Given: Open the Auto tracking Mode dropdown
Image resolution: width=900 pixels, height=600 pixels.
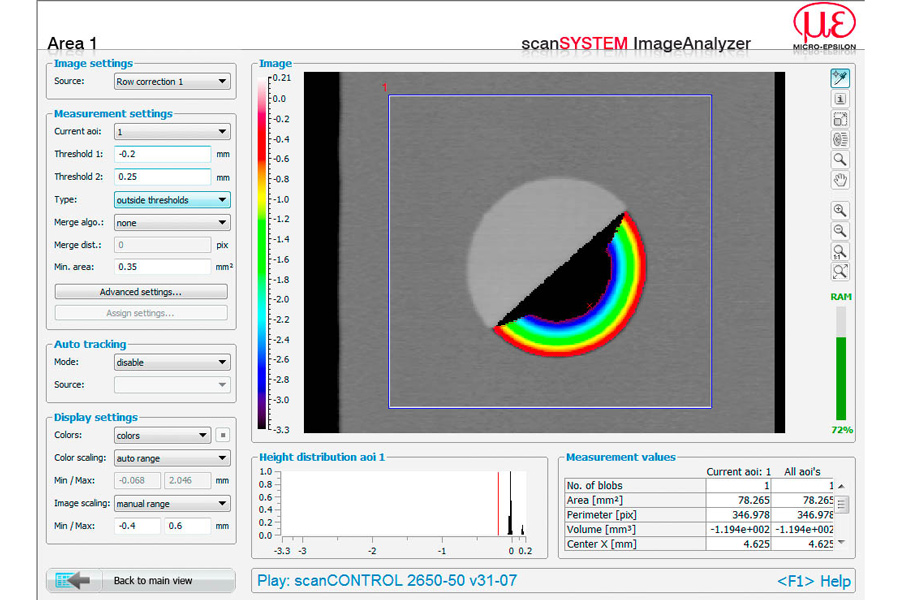Looking at the screenshot, I should pos(172,362).
